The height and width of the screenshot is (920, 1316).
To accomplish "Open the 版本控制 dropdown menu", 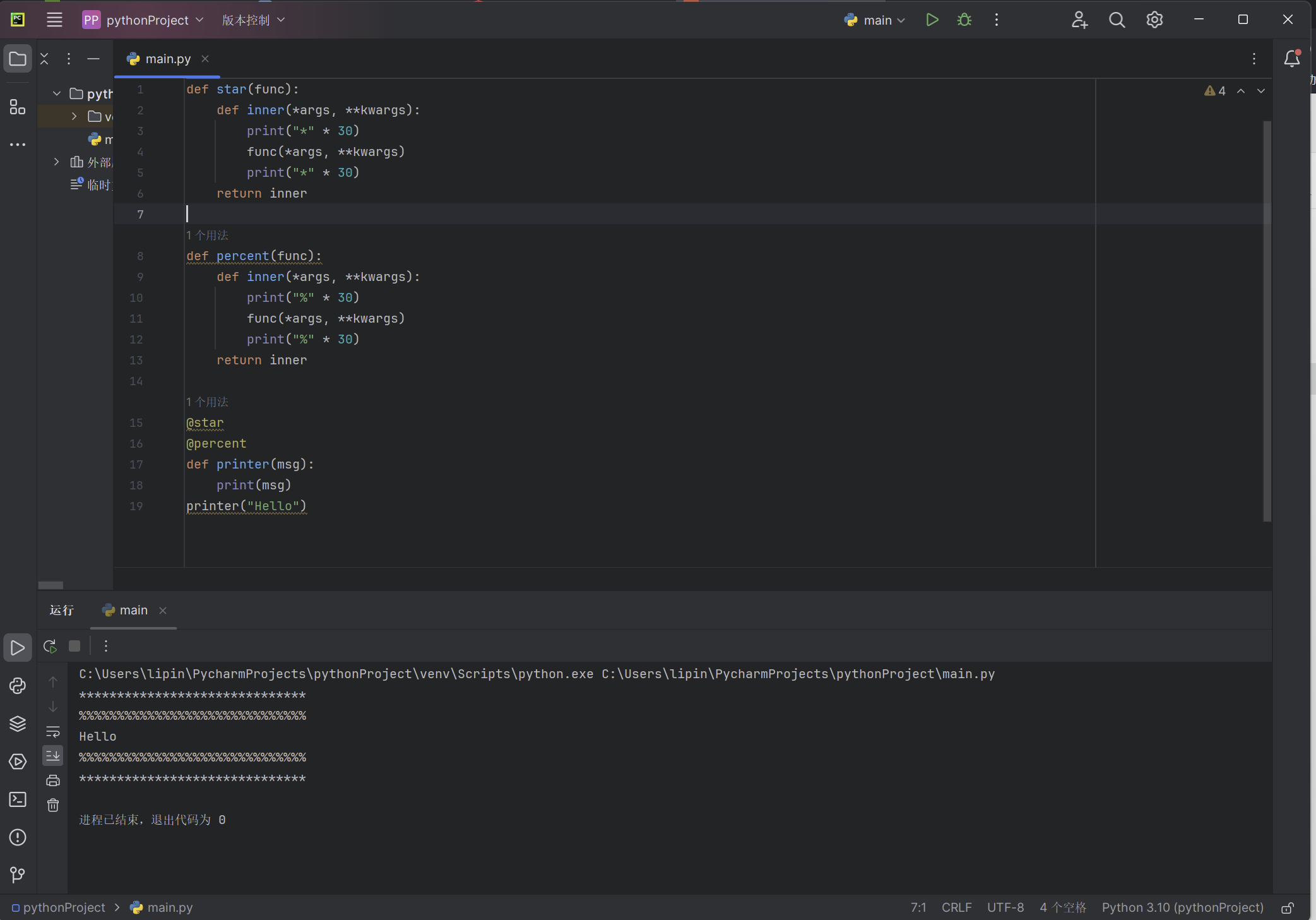I will (x=253, y=20).
